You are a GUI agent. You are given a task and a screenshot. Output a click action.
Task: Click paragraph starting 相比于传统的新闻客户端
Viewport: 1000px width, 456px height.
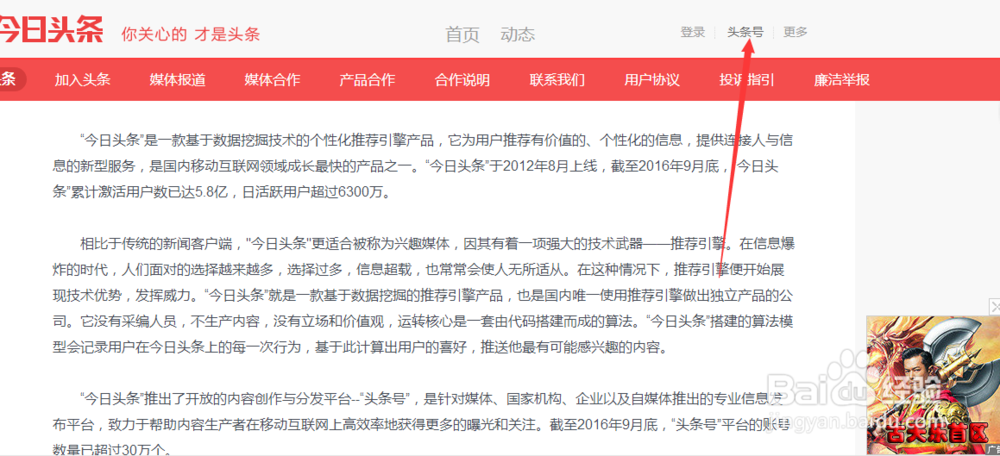point(423,296)
